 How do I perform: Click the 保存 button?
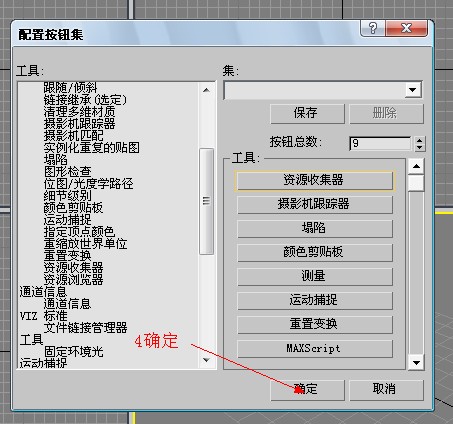coord(307,113)
